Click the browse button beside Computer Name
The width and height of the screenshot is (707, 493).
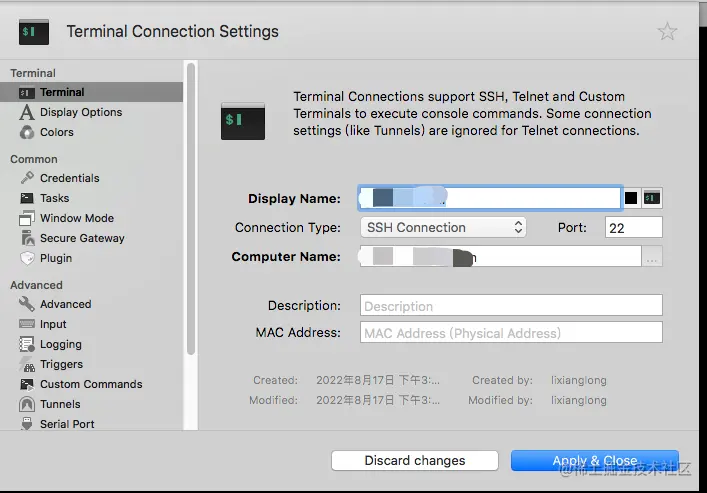[652, 258]
